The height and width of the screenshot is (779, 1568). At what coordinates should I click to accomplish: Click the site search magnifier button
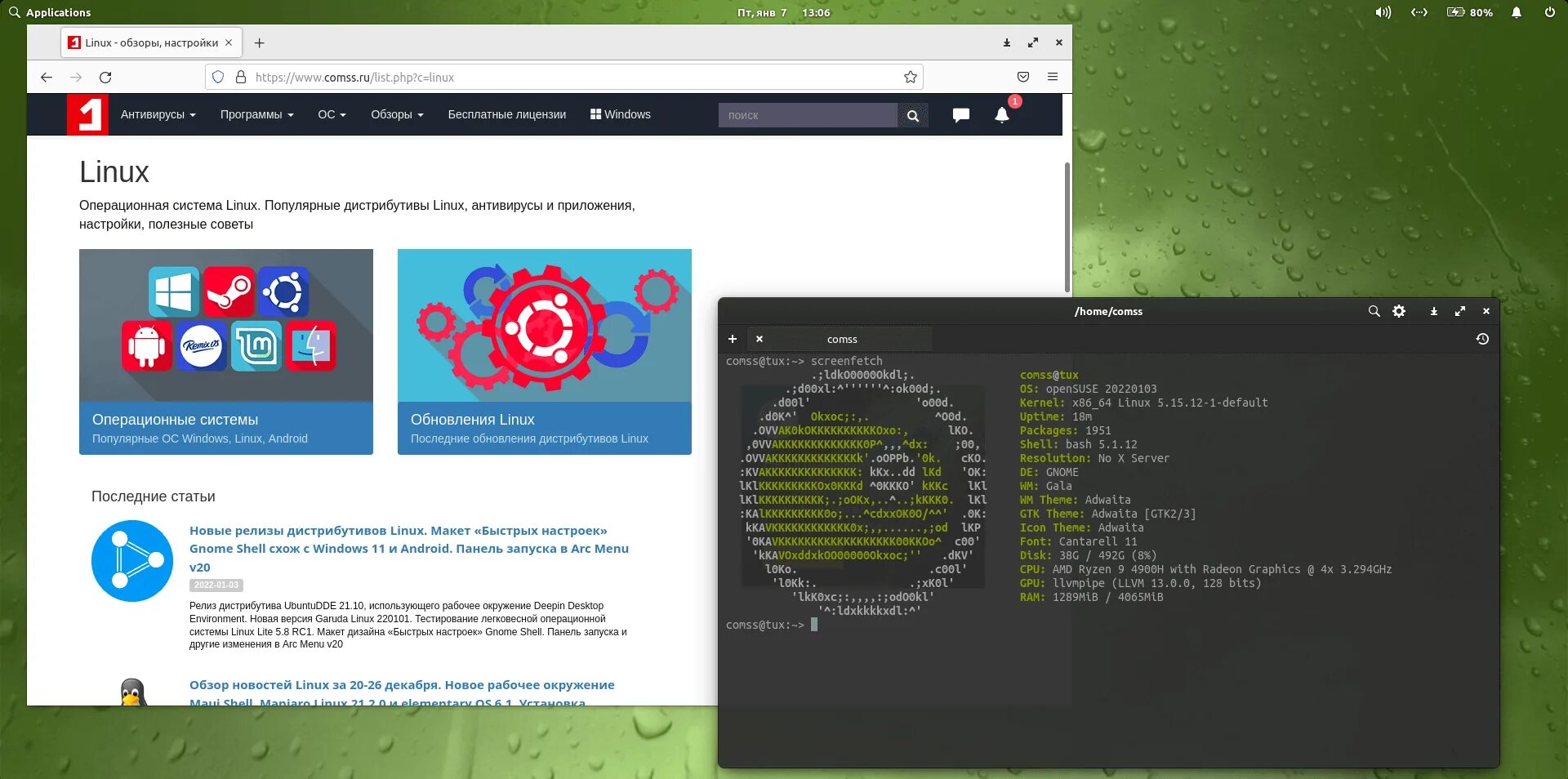pyautogui.click(x=913, y=115)
